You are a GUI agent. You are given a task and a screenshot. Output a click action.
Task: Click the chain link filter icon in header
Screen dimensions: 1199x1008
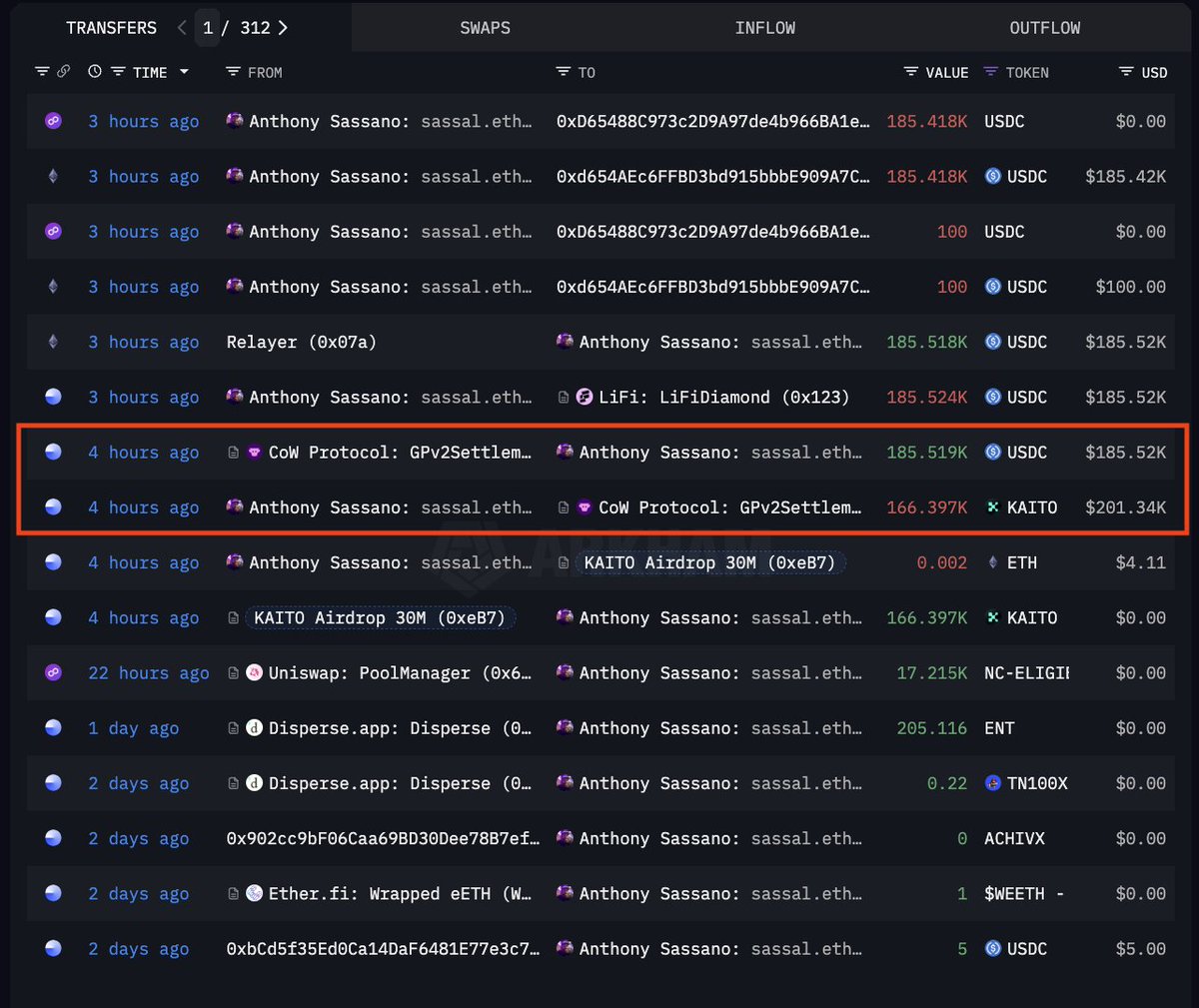(x=63, y=72)
